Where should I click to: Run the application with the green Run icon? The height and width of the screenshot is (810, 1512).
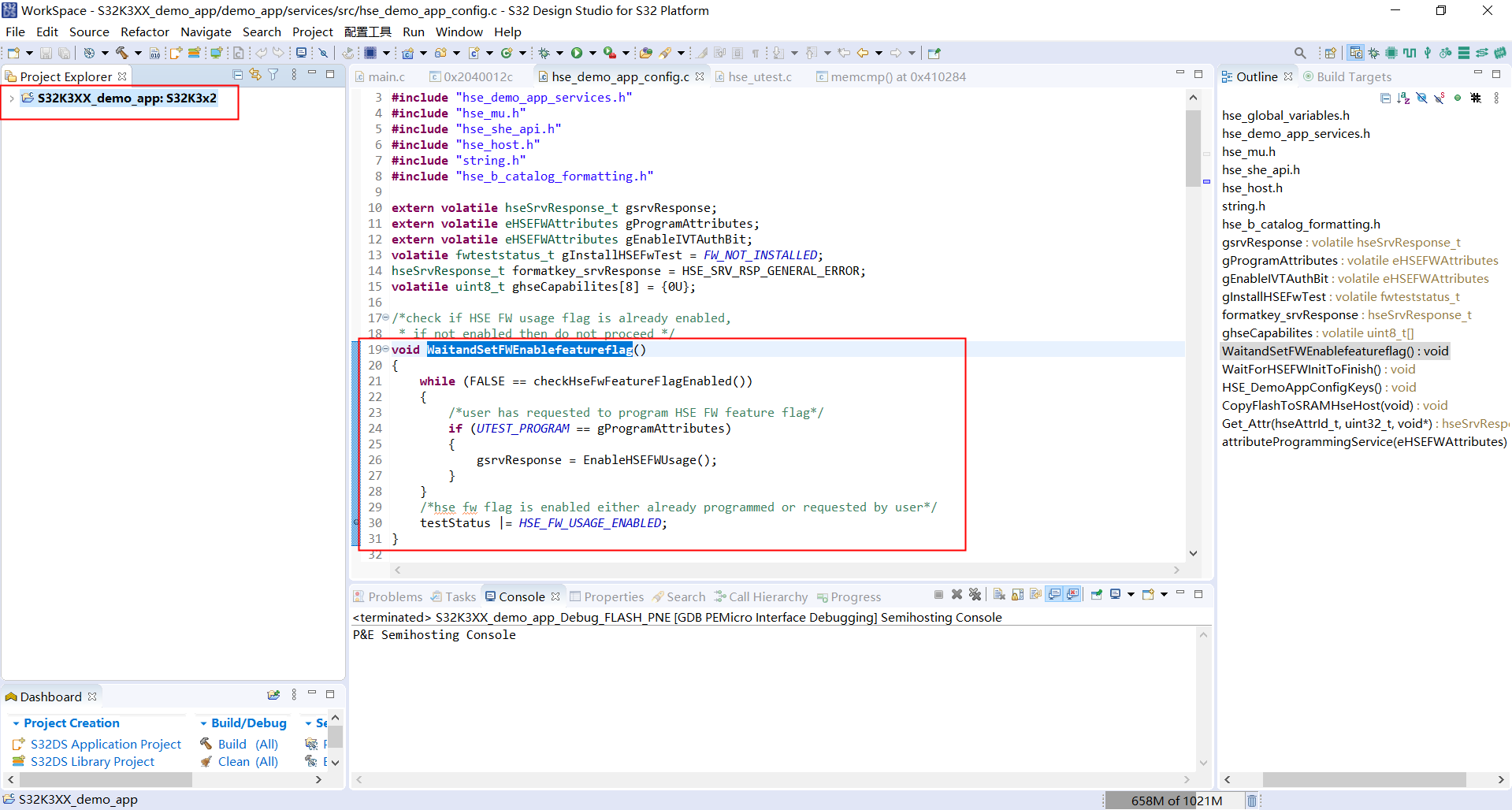coord(577,53)
